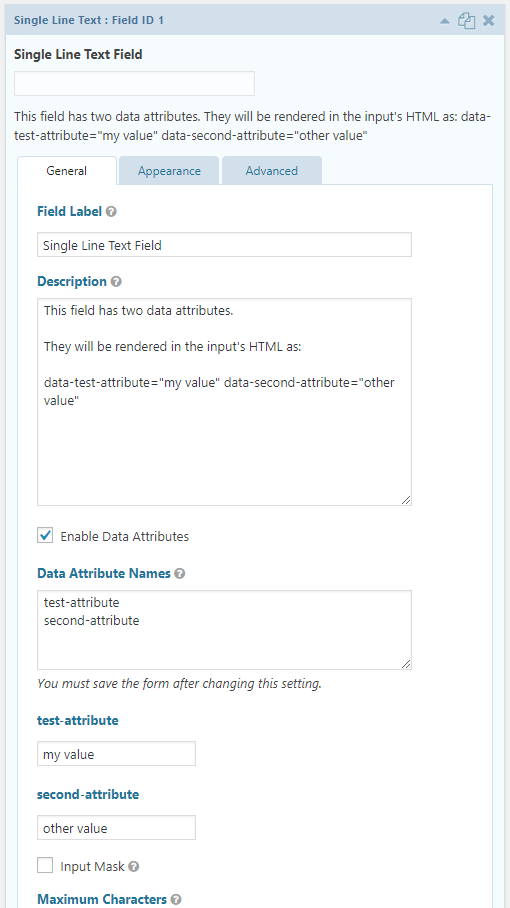Click the preview Single Line Text input
Viewport: 510px width, 908px height.
pos(134,84)
